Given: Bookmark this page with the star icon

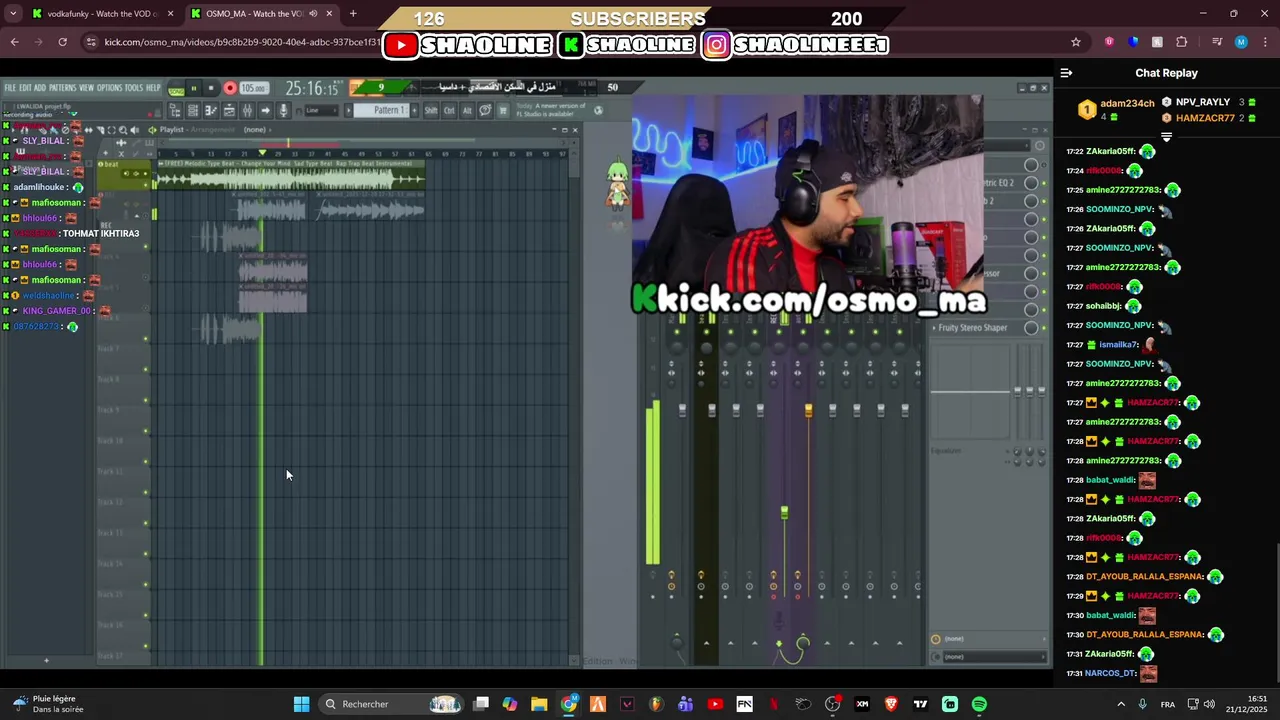Looking at the screenshot, I should click(x=1076, y=42).
